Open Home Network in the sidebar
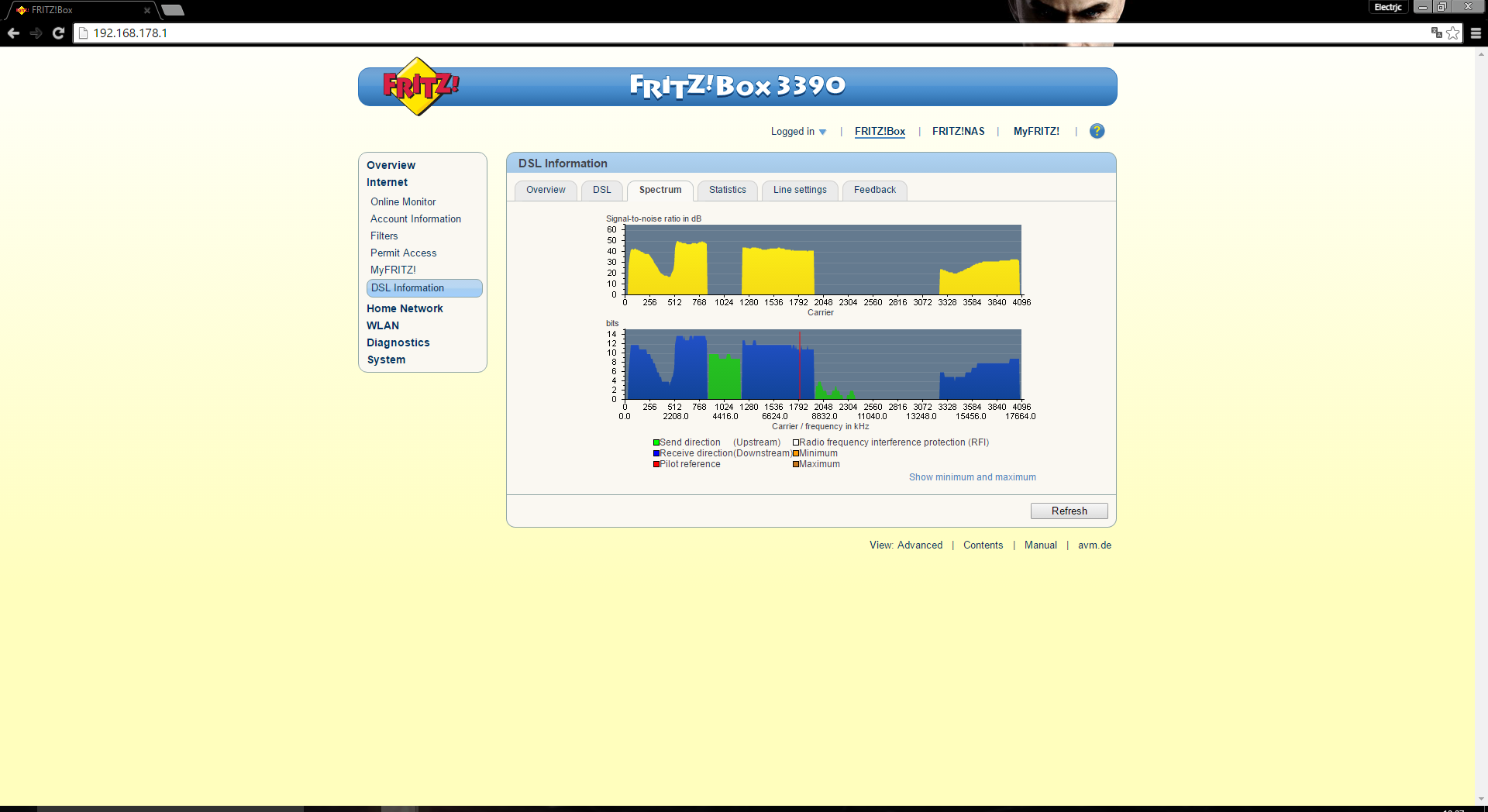 405,308
